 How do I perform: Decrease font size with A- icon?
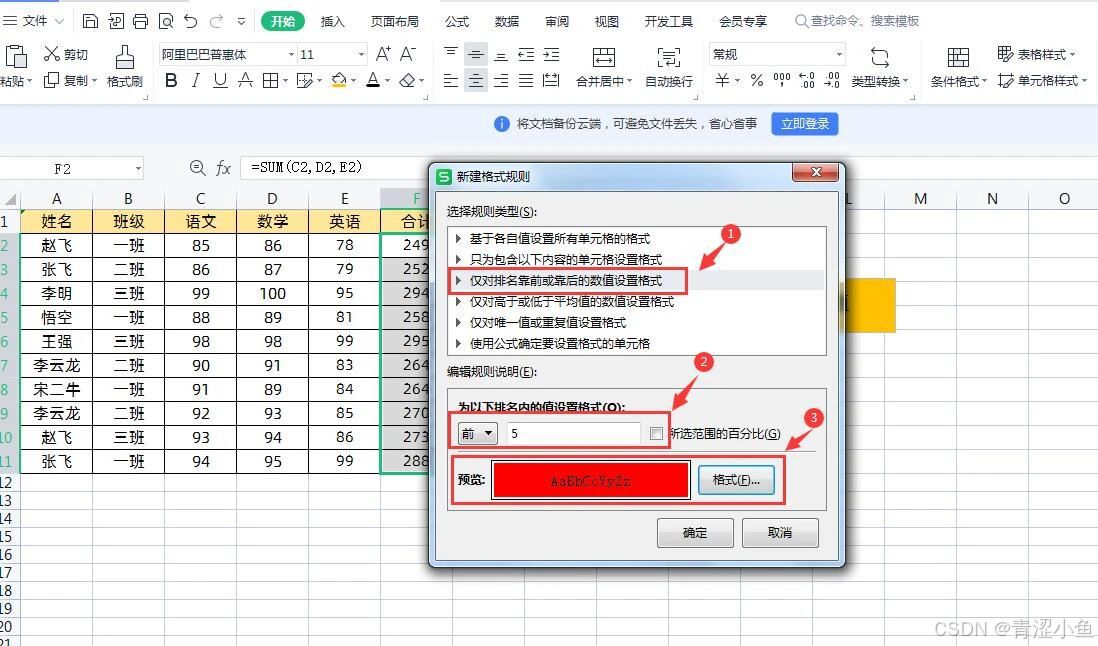408,54
